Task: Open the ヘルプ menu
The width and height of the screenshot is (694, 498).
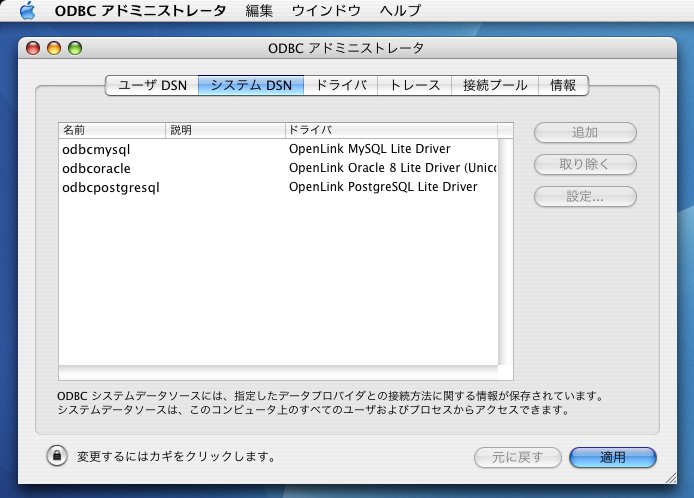Action: pyautogui.click(x=400, y=11)
